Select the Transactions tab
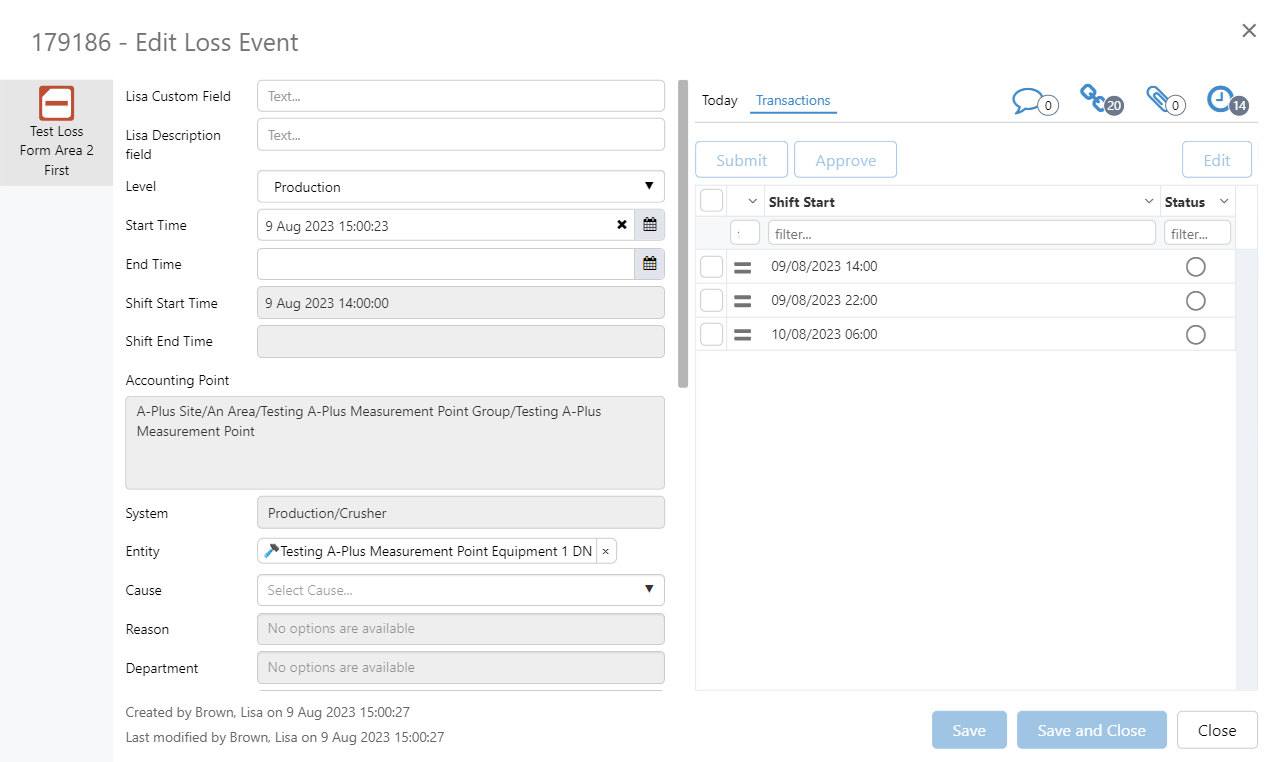 pos(793,100)
